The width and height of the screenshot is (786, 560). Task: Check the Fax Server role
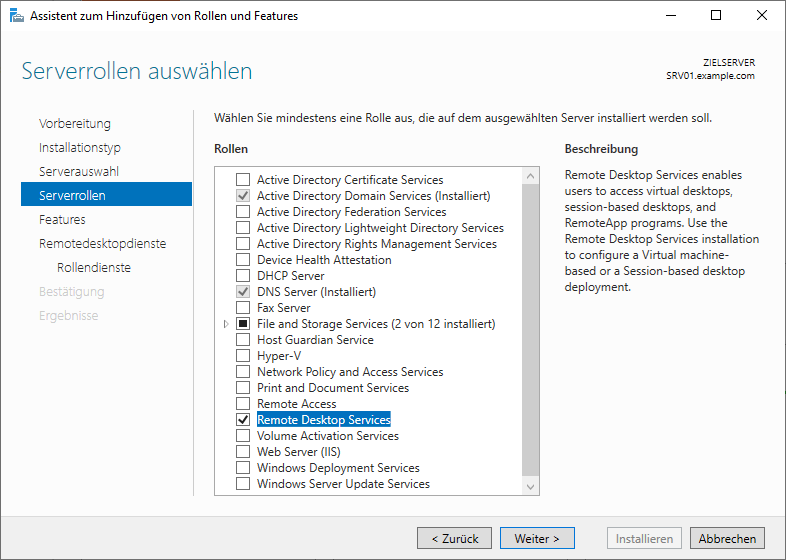click(243, 307)
